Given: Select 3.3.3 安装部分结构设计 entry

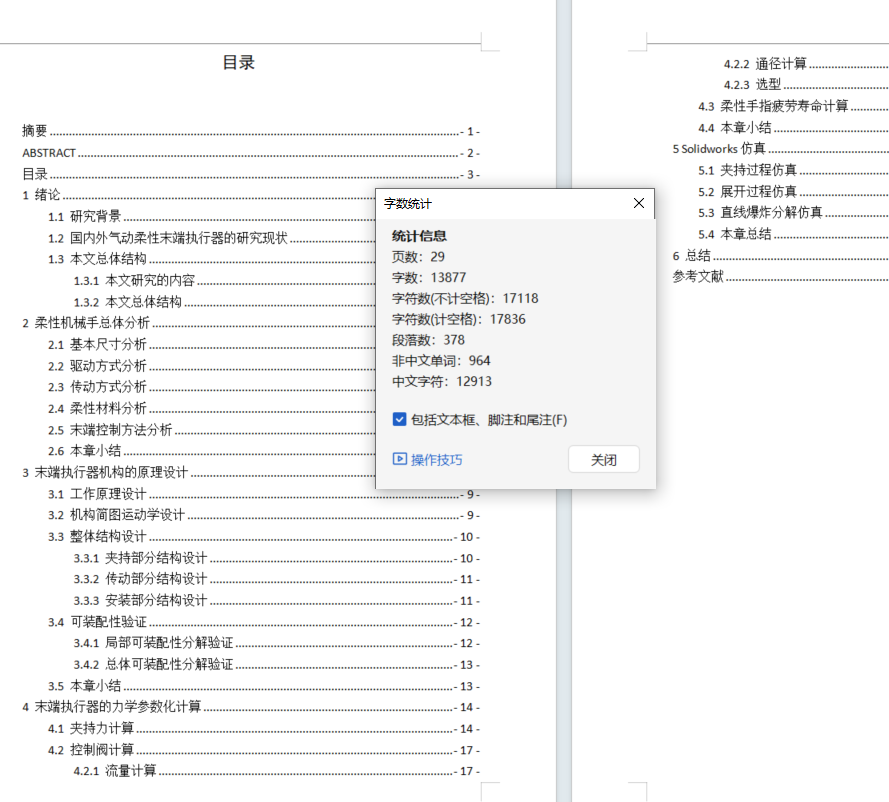Looking at the screenshot, I should 277,601.
